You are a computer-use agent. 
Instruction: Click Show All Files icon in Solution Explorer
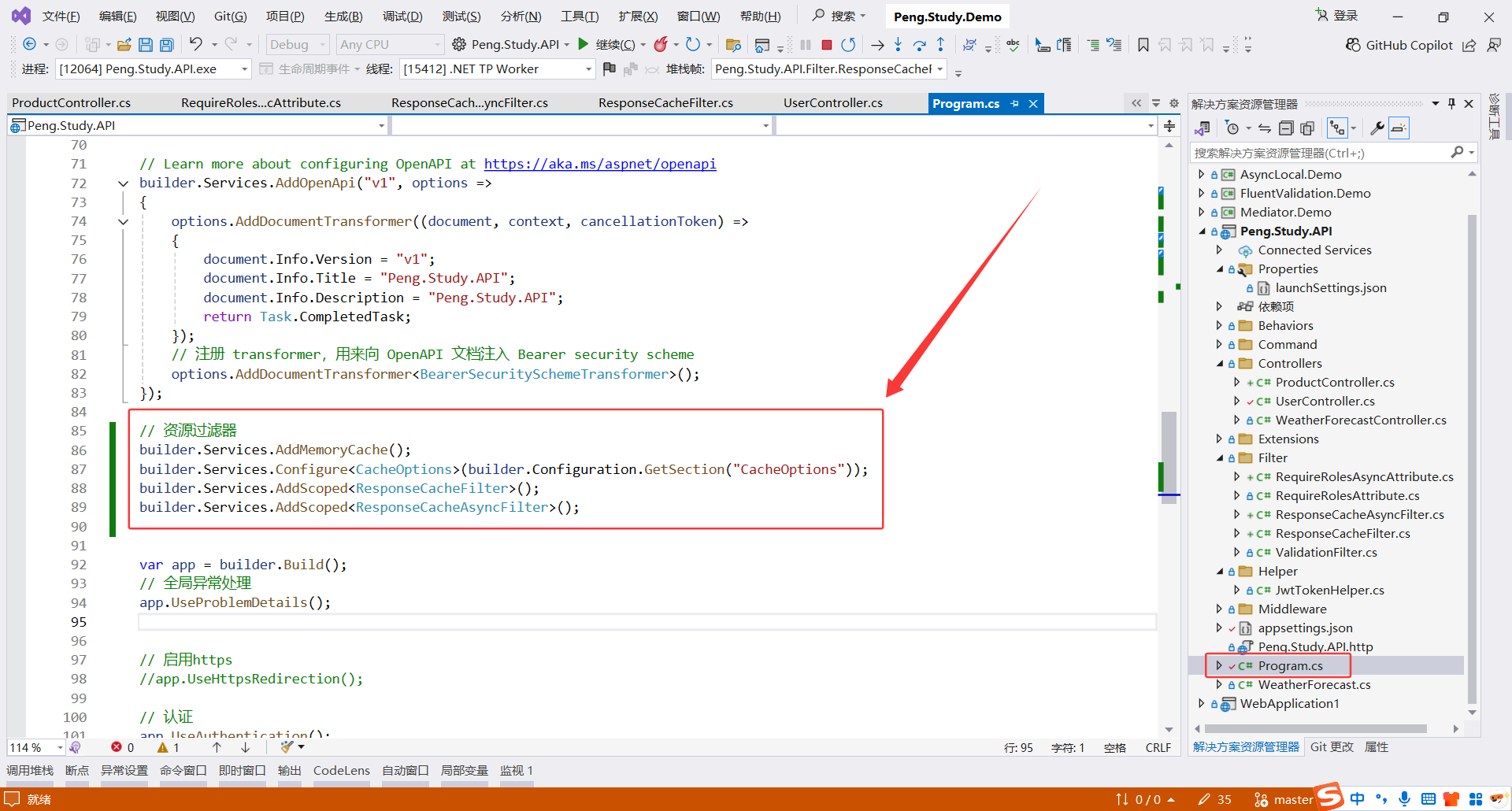point(1307,128)
